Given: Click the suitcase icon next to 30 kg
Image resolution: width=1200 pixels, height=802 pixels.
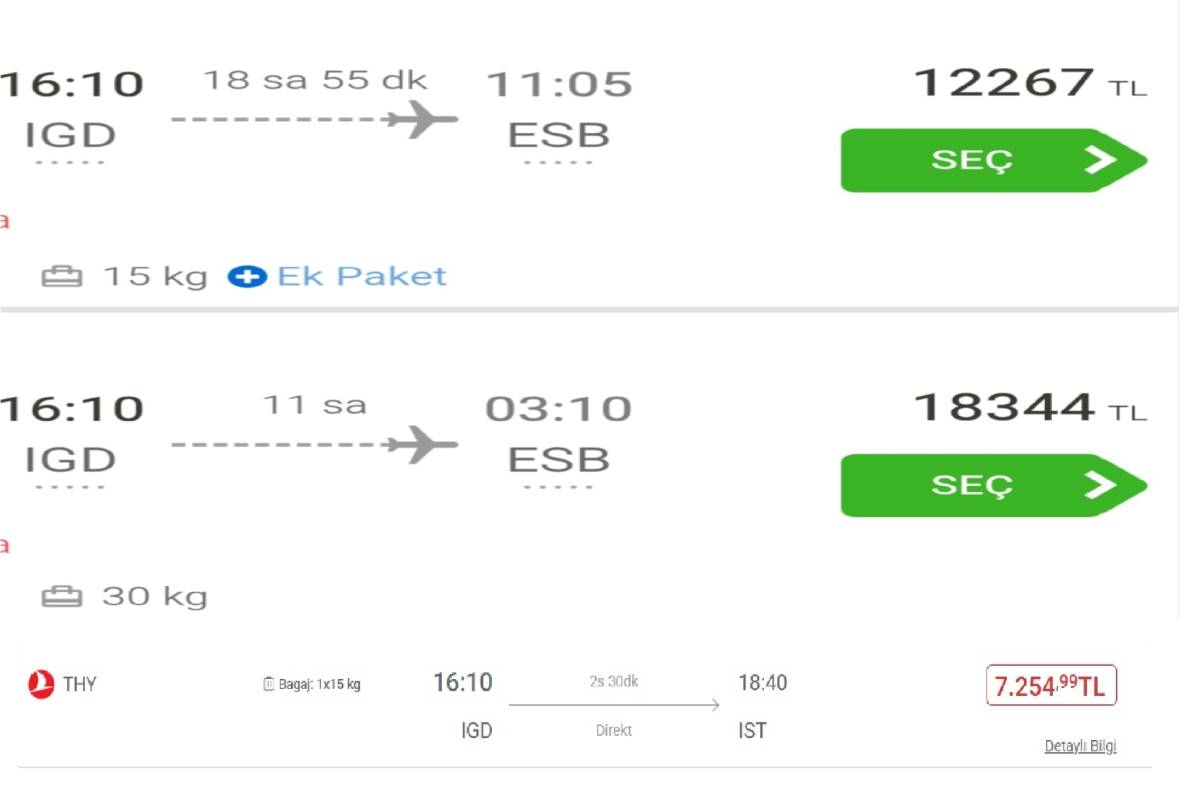Looking at the screenshot, I should coord(62,598).
